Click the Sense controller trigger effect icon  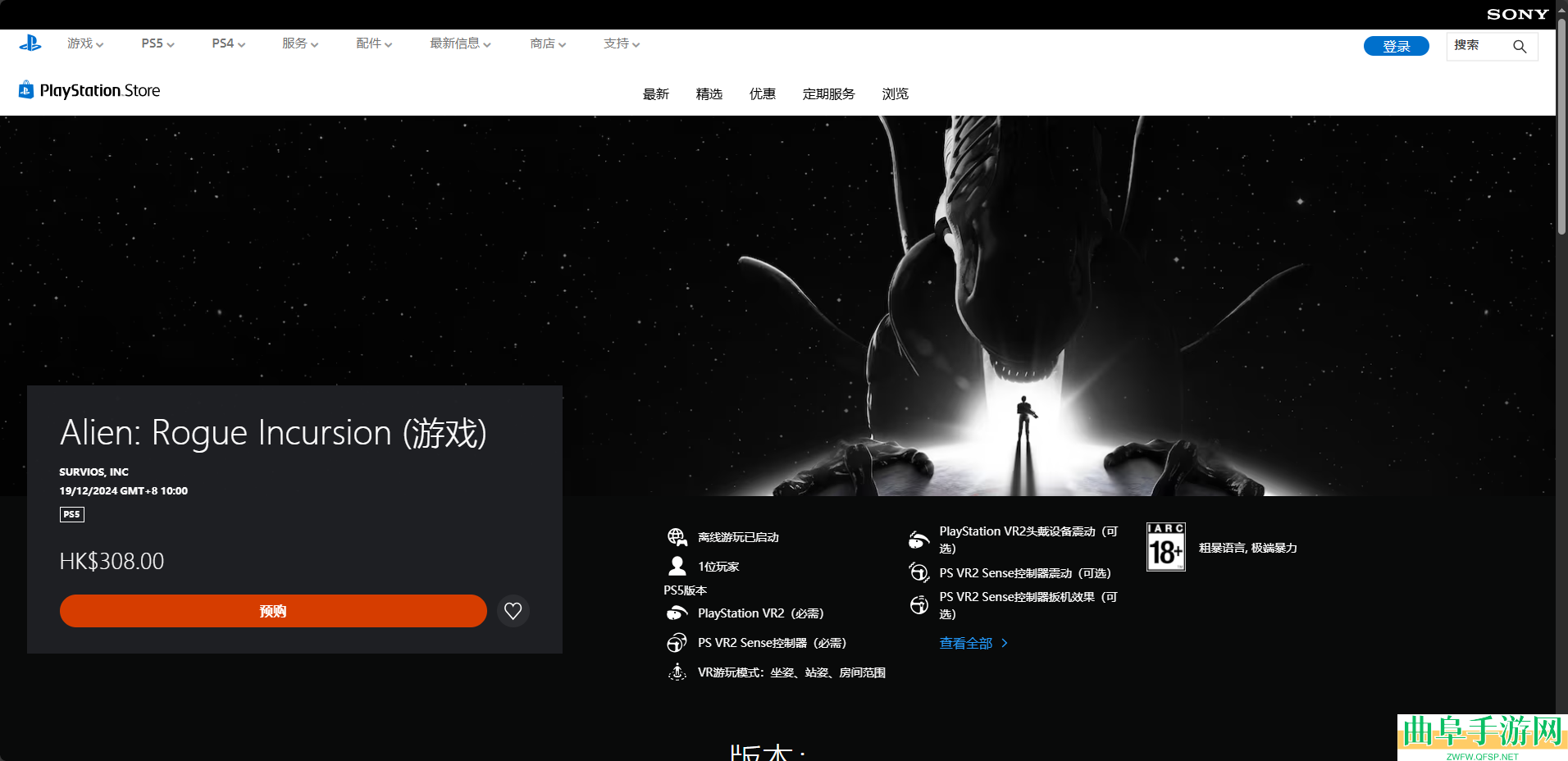[918, 605]
